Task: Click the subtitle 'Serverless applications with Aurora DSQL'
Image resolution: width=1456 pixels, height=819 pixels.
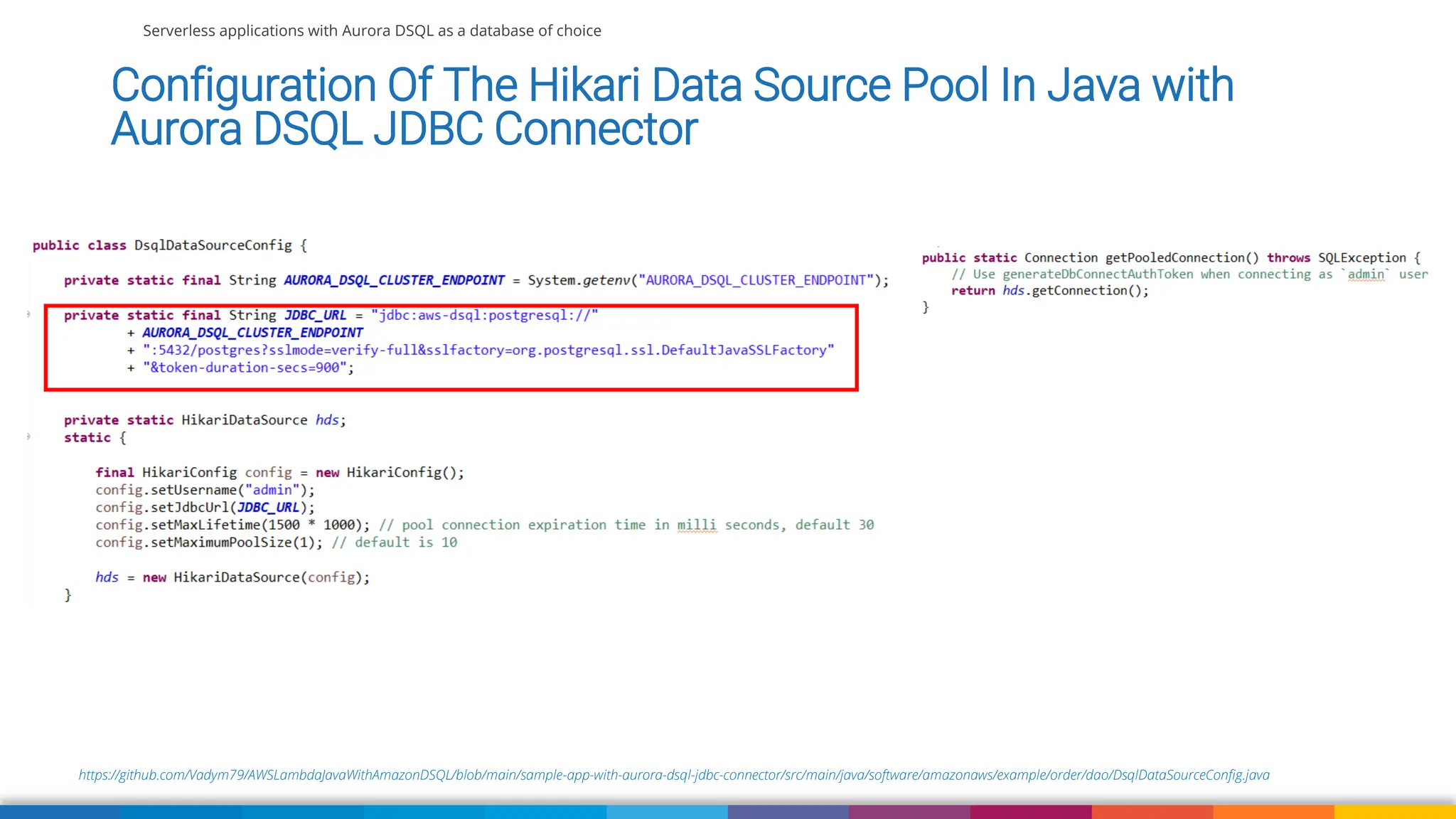Action: [372, 31]
